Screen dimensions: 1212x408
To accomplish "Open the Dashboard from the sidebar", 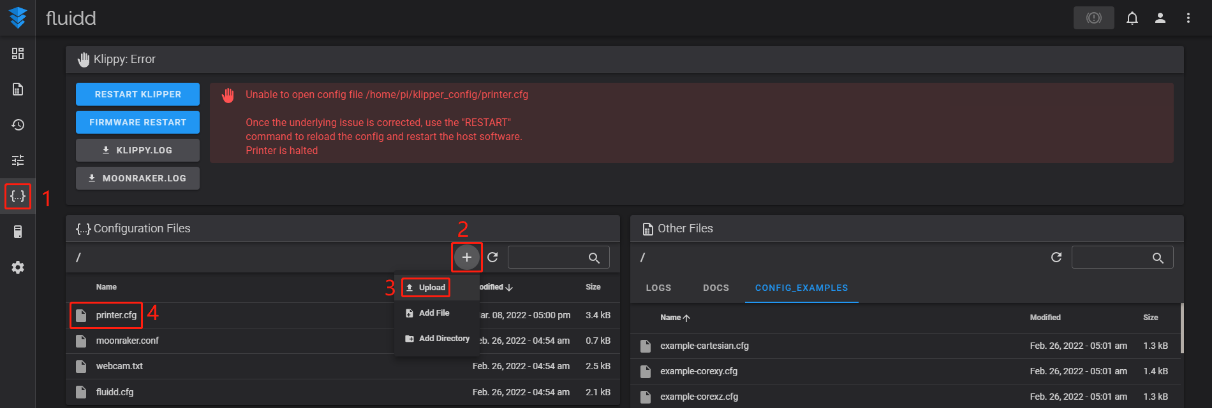I will pyautogui.click(x=17, y=53).
